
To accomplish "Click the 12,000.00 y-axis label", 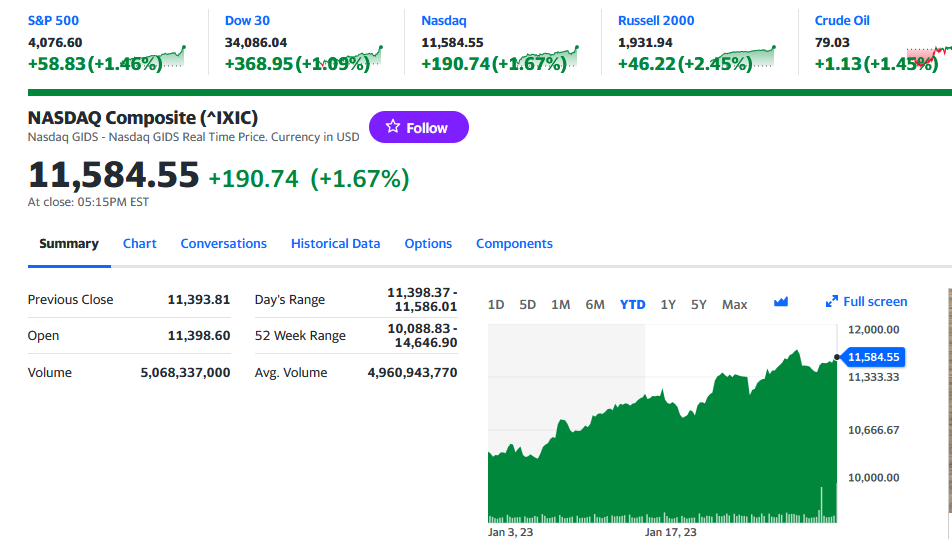I will point(874,330).
